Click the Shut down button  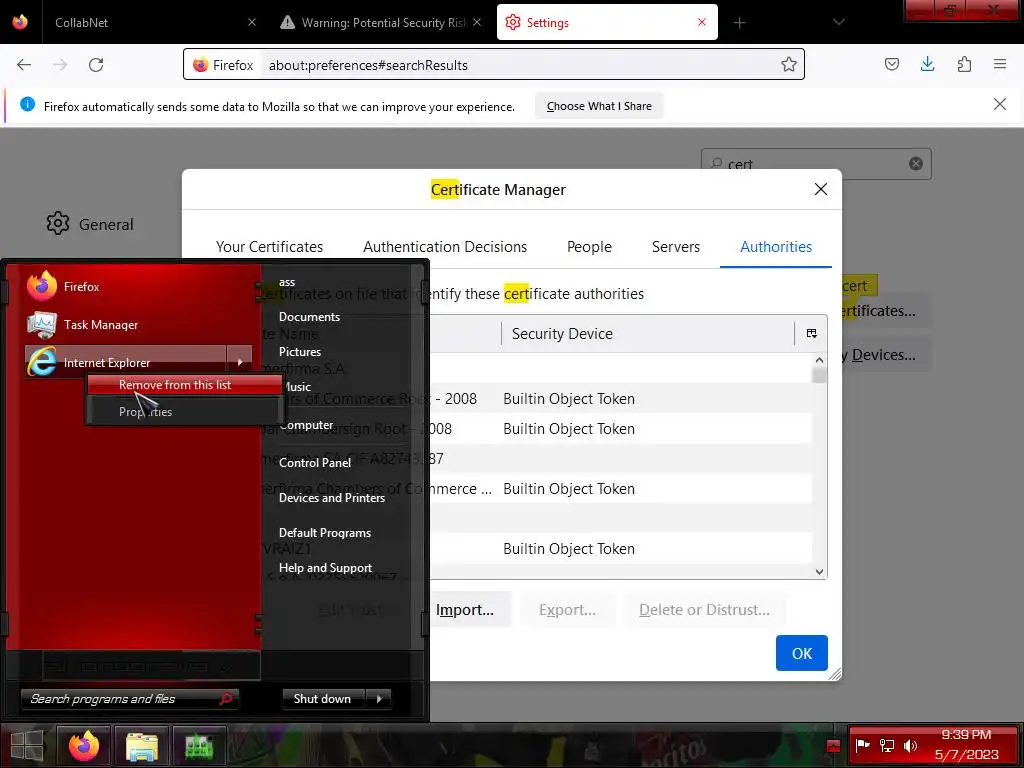(x=323, y=699)
